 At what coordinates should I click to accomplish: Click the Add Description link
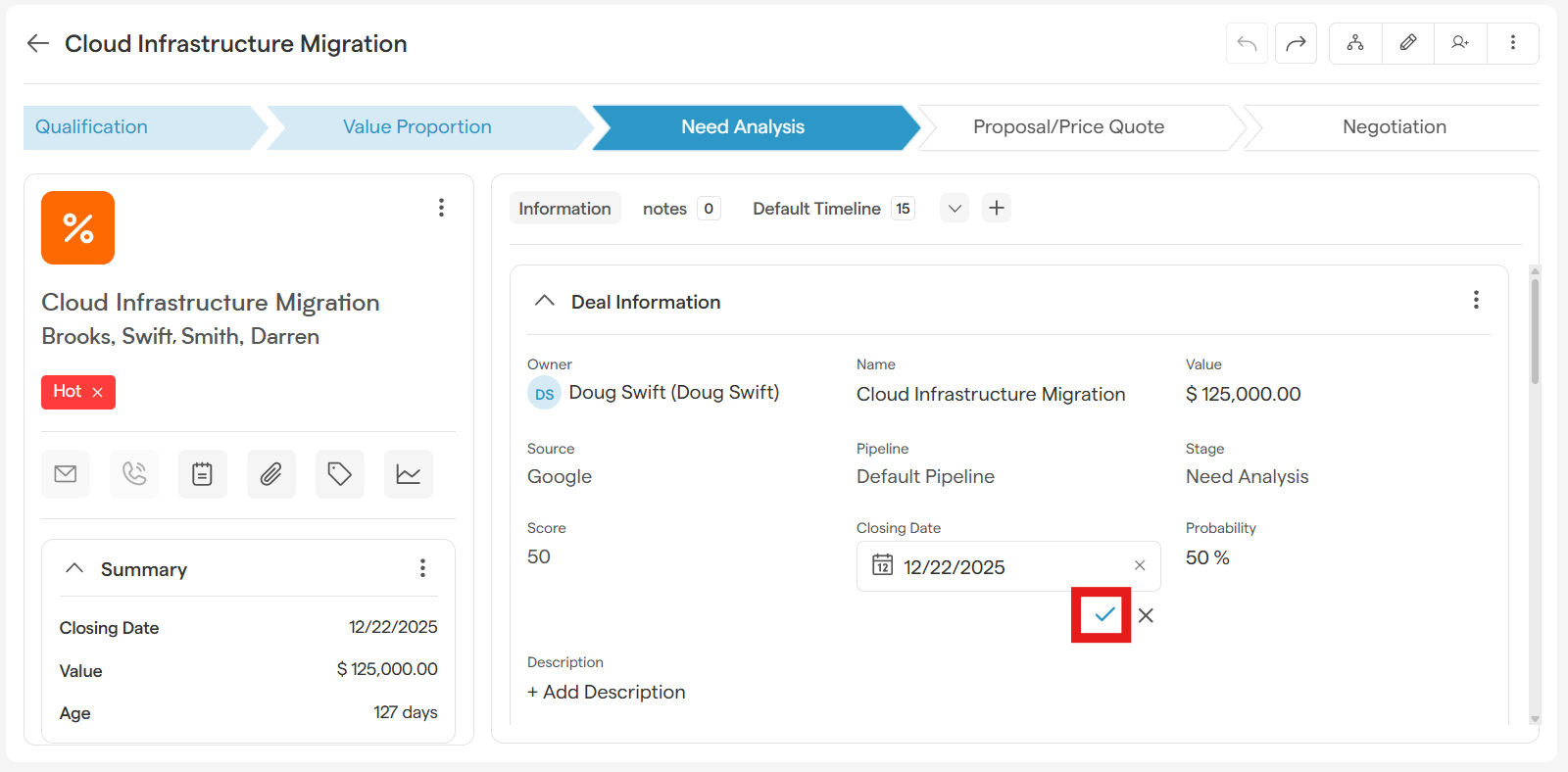point(607,692)
